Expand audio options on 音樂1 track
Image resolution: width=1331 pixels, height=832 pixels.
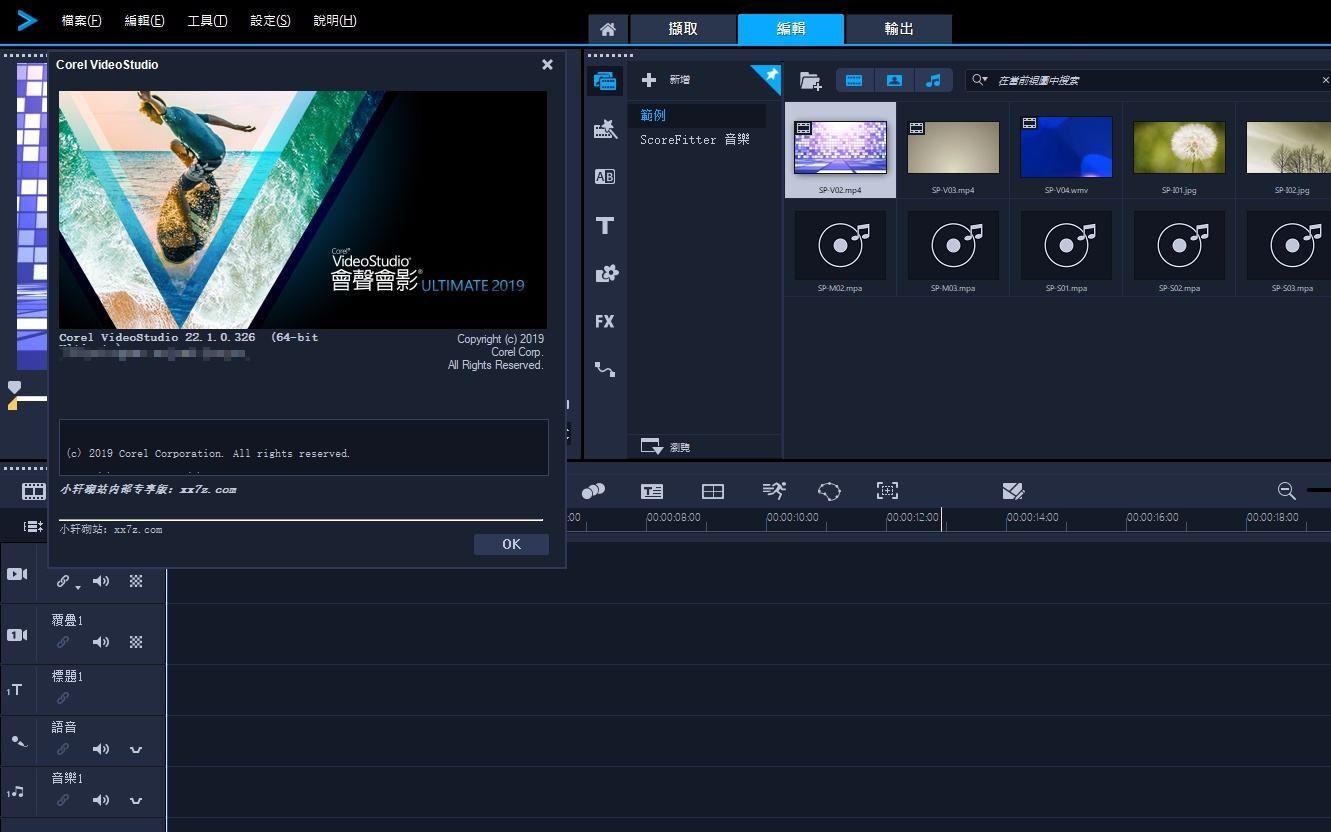(x=136, y=800)
